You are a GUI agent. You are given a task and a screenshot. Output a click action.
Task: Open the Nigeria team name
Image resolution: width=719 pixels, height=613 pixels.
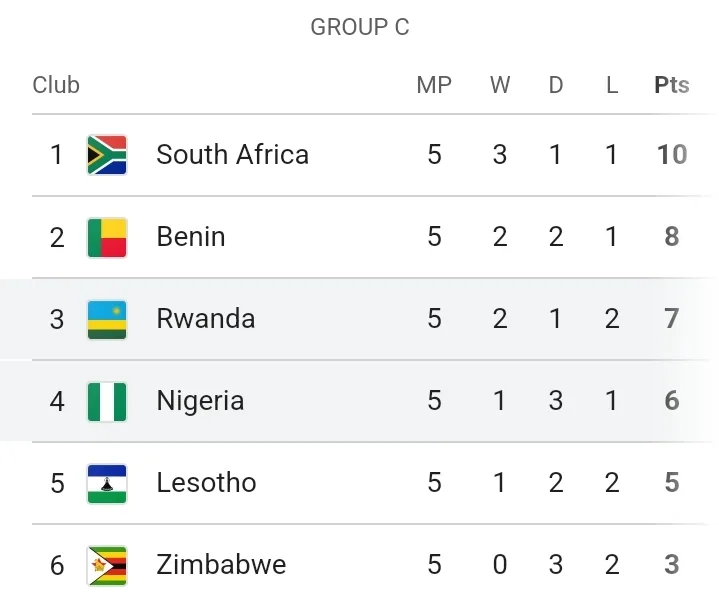(x=200, y=401)
